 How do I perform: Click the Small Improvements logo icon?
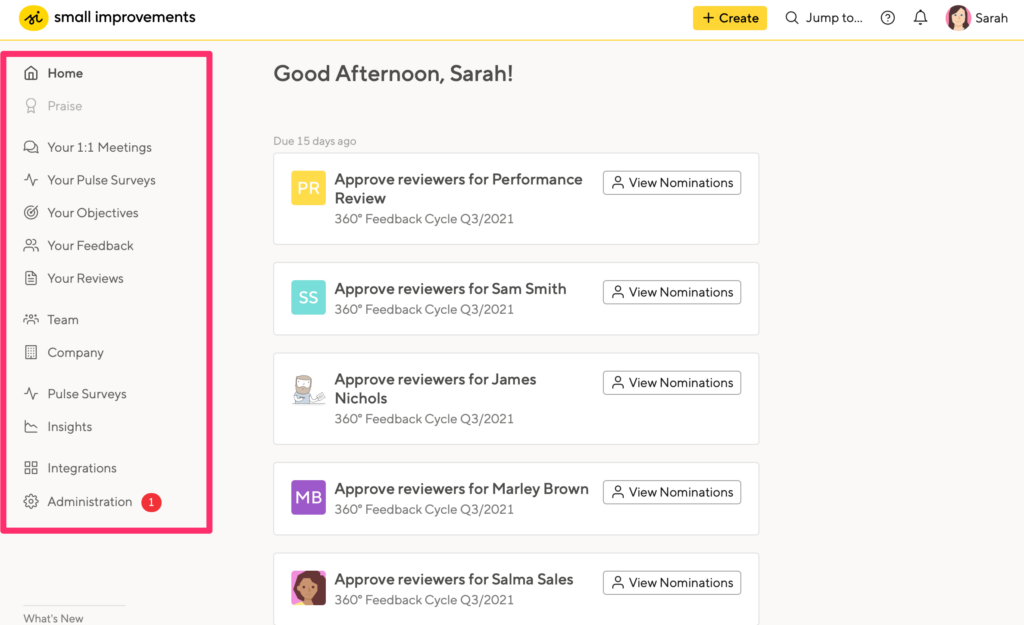(33, 18)
